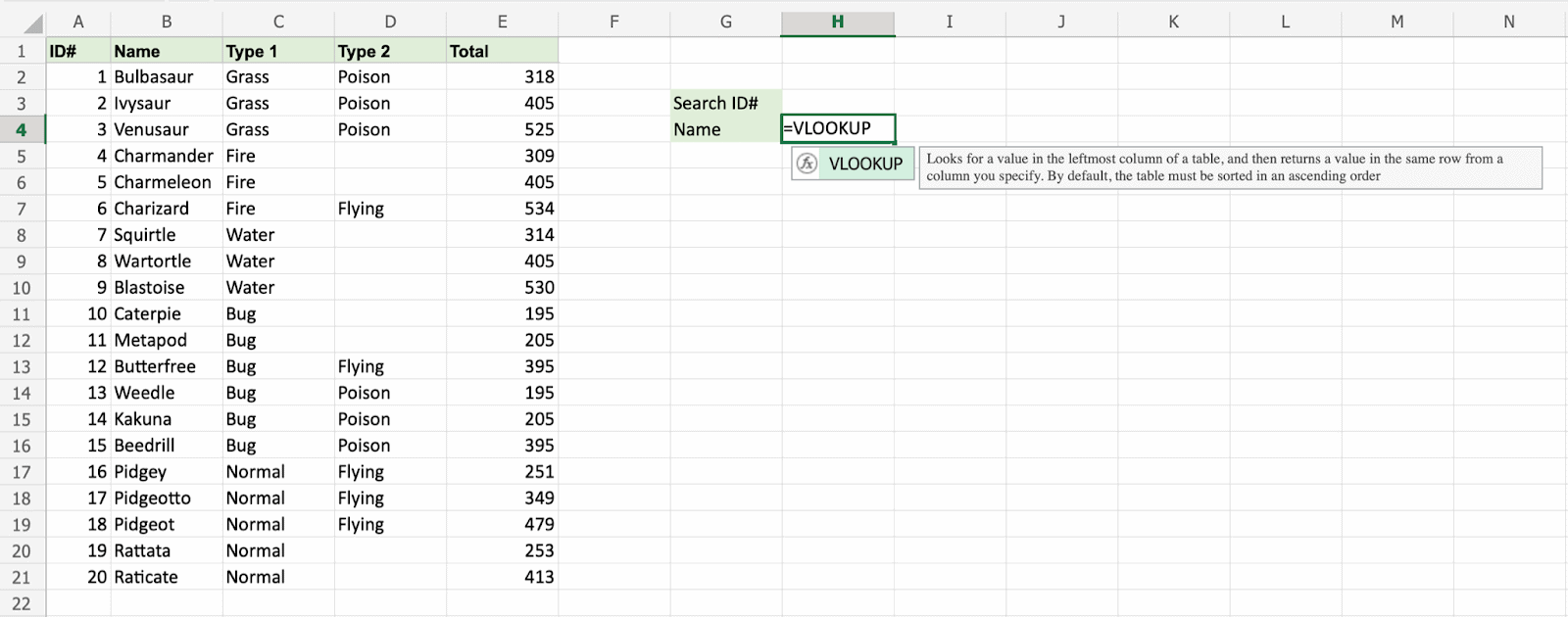Click the ID# header cell
The image size is (1568, 617).
tap(78, 51)
